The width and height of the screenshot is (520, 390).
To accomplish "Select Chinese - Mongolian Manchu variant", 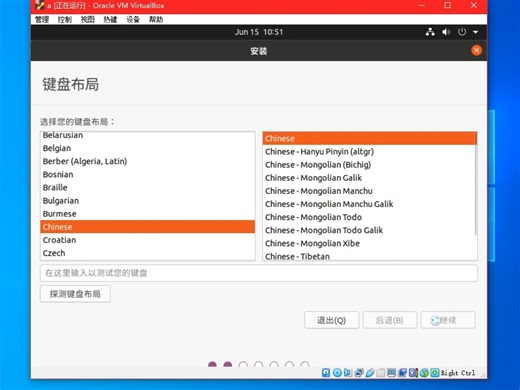I will coord(369,191).
